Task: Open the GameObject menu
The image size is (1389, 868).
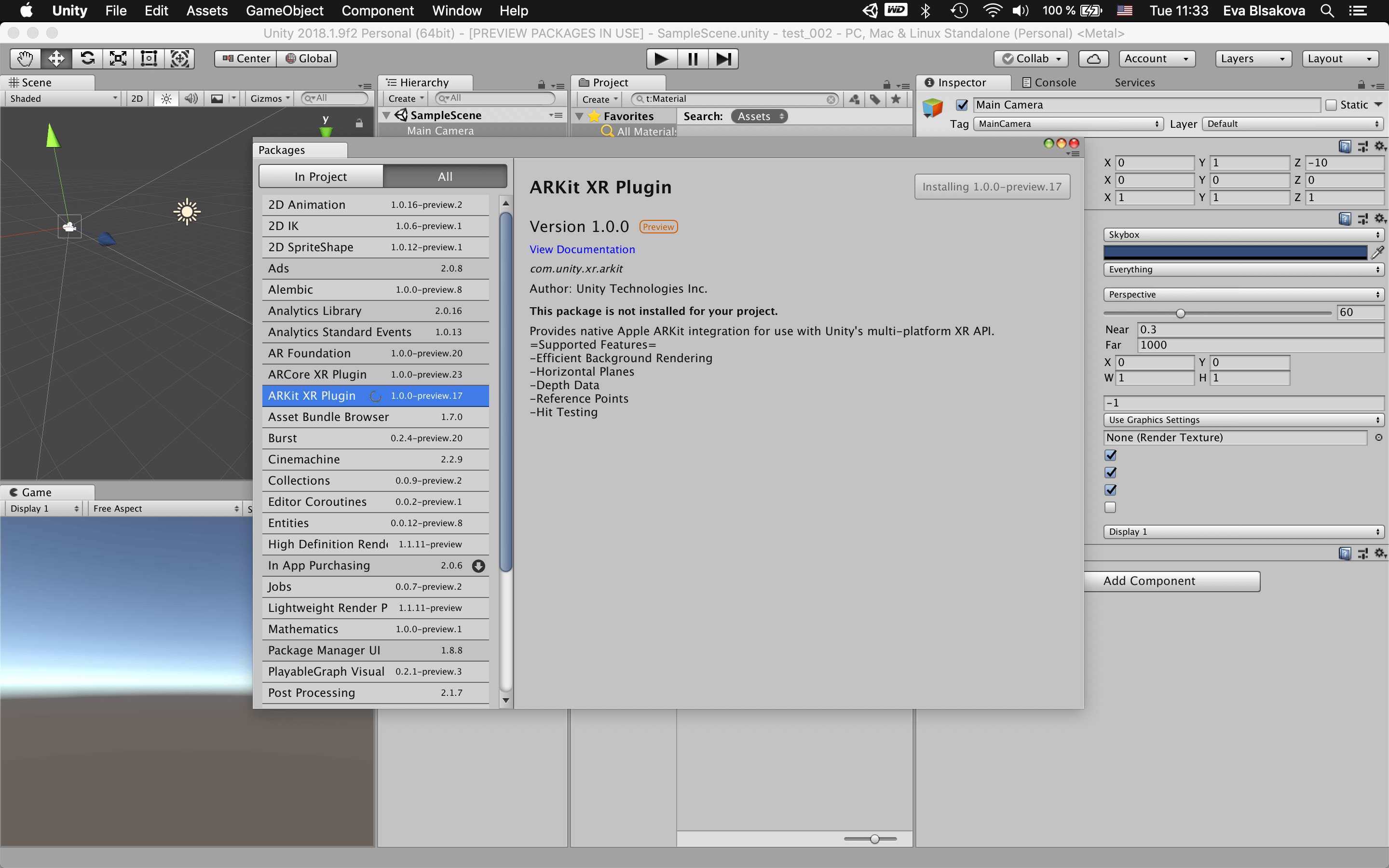Action: point(284,10)
